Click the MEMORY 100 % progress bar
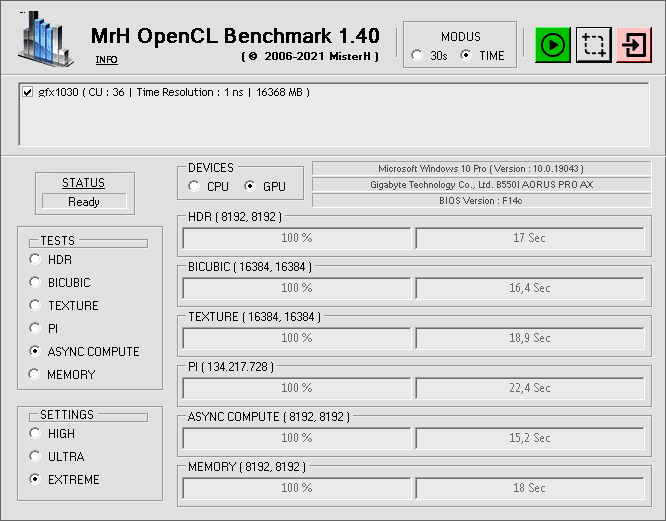This screenshot has height=521, width=666. coord(296,488)
